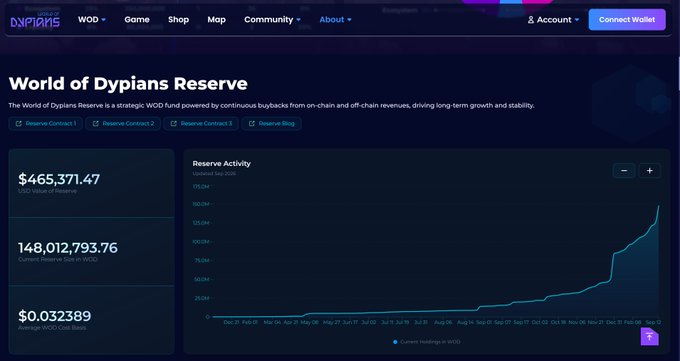
Task: Click the Sep 12 axis label
Action: 654,322
